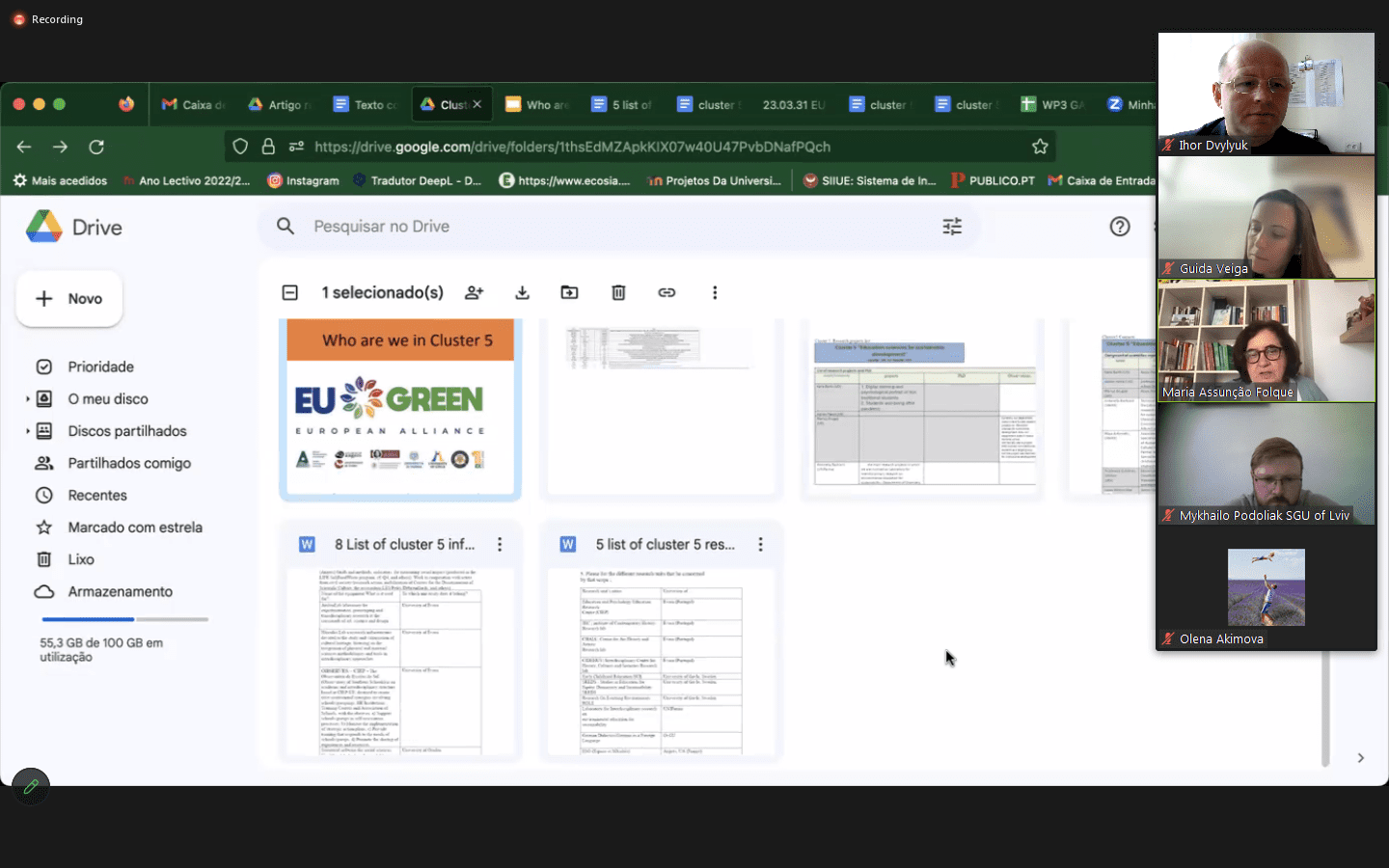The height and width of the screenshot is (868, 1389).
Task: Open Lixo (trash) in sidebar
Action: (81, 559)
